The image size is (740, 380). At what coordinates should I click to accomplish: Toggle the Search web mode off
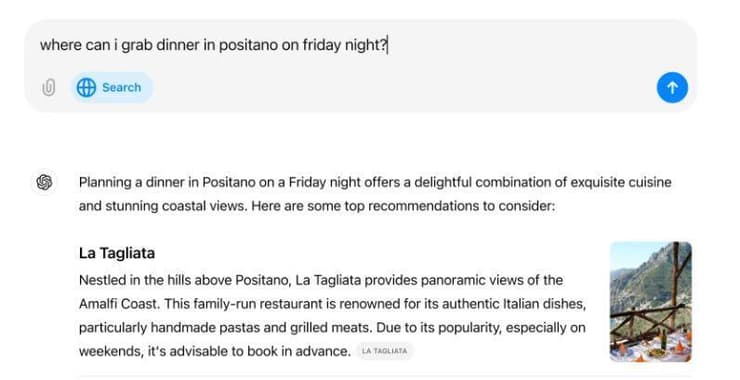coord(112,87)
